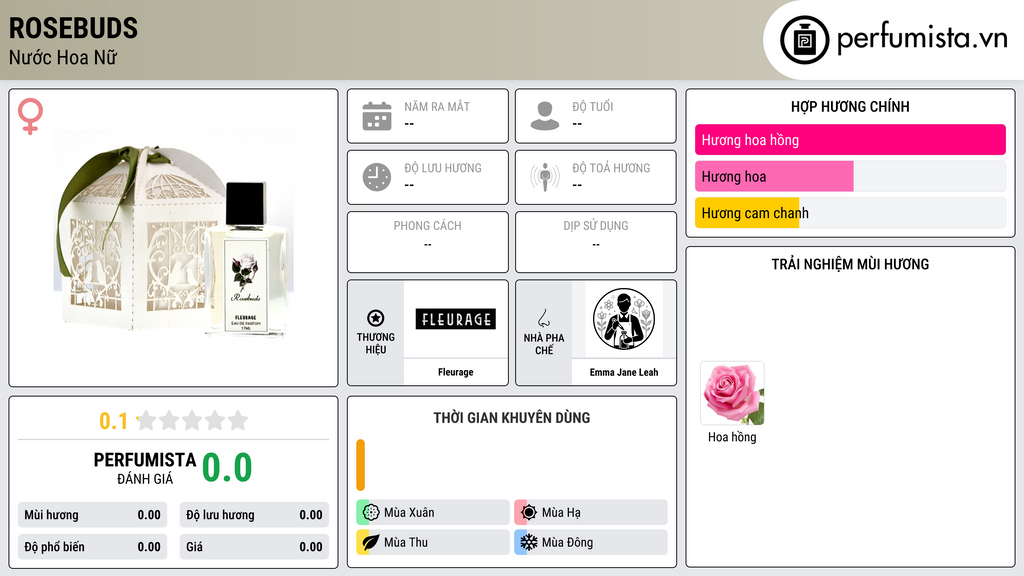Click the Trải nghiệm mùi hương heading
Screen dimensions: 1024x576
coord(850,264)
